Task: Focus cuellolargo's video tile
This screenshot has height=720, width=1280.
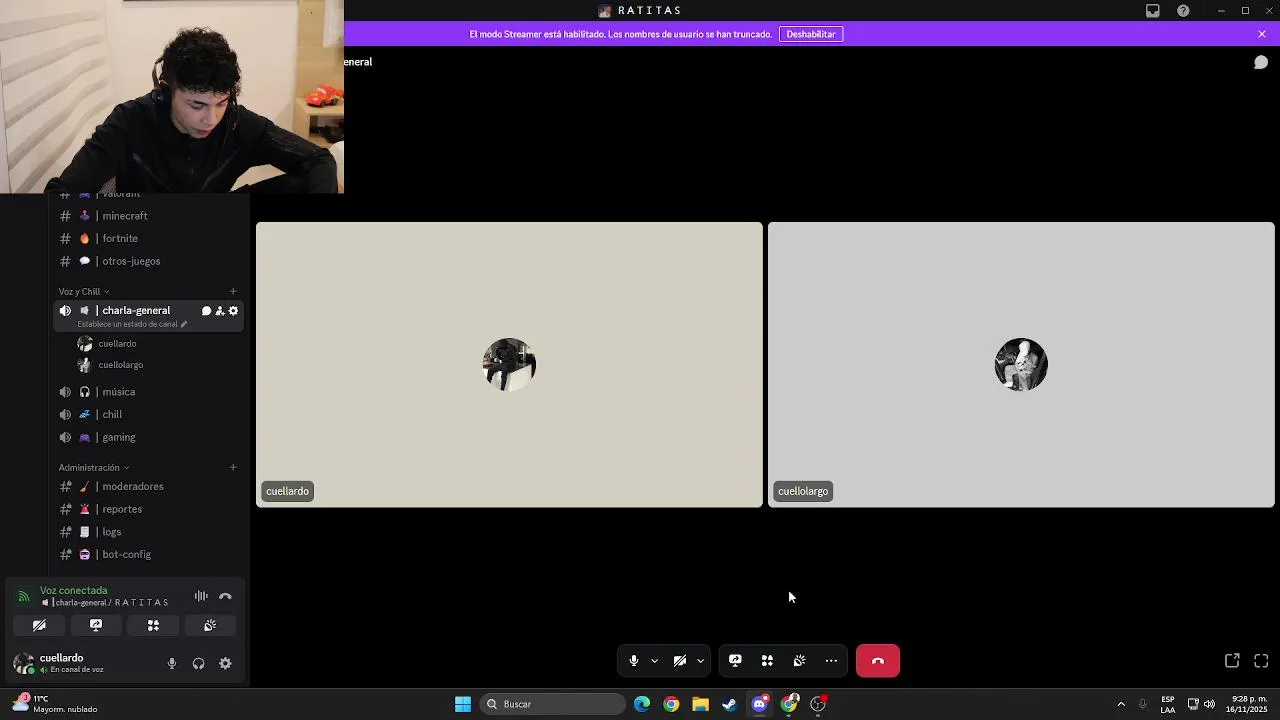Action: pos(1021,365)
